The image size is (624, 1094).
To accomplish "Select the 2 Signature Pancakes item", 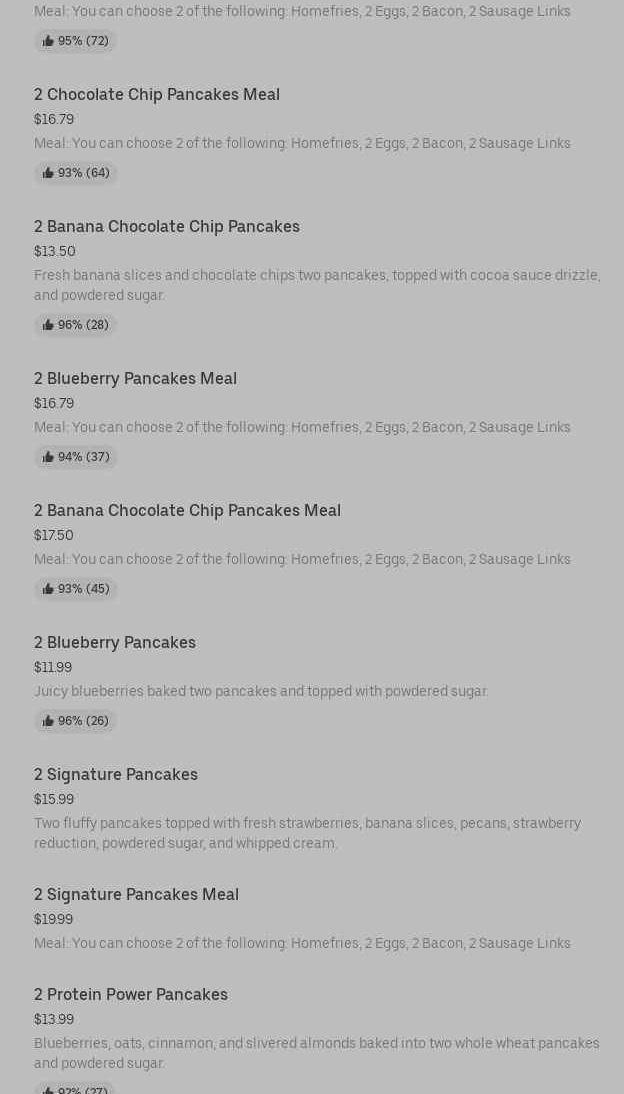I will (x=116, y=774).
